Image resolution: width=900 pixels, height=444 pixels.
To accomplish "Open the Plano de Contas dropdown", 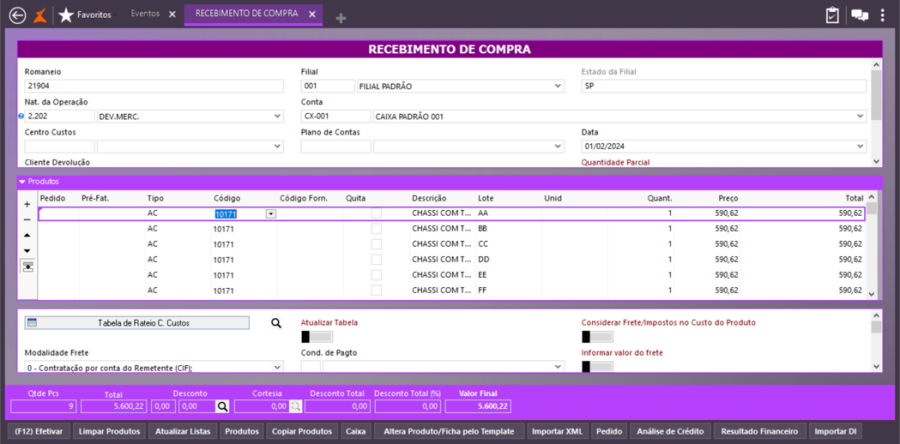I will coord(557,147).
